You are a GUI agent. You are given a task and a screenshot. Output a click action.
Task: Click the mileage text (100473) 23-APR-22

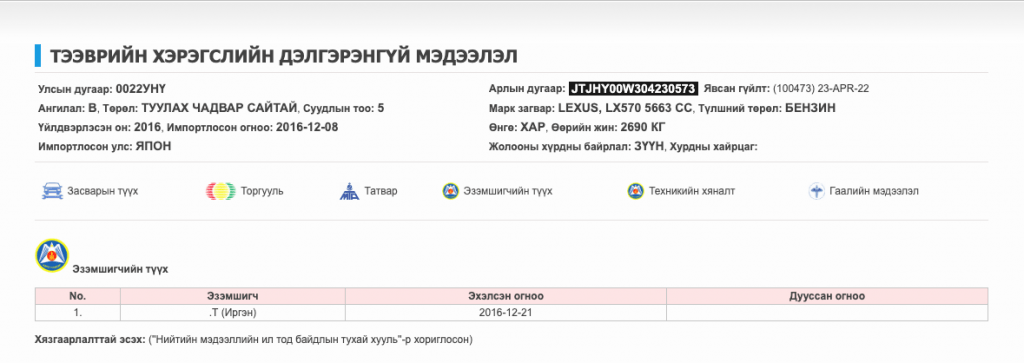pos(821,89)
